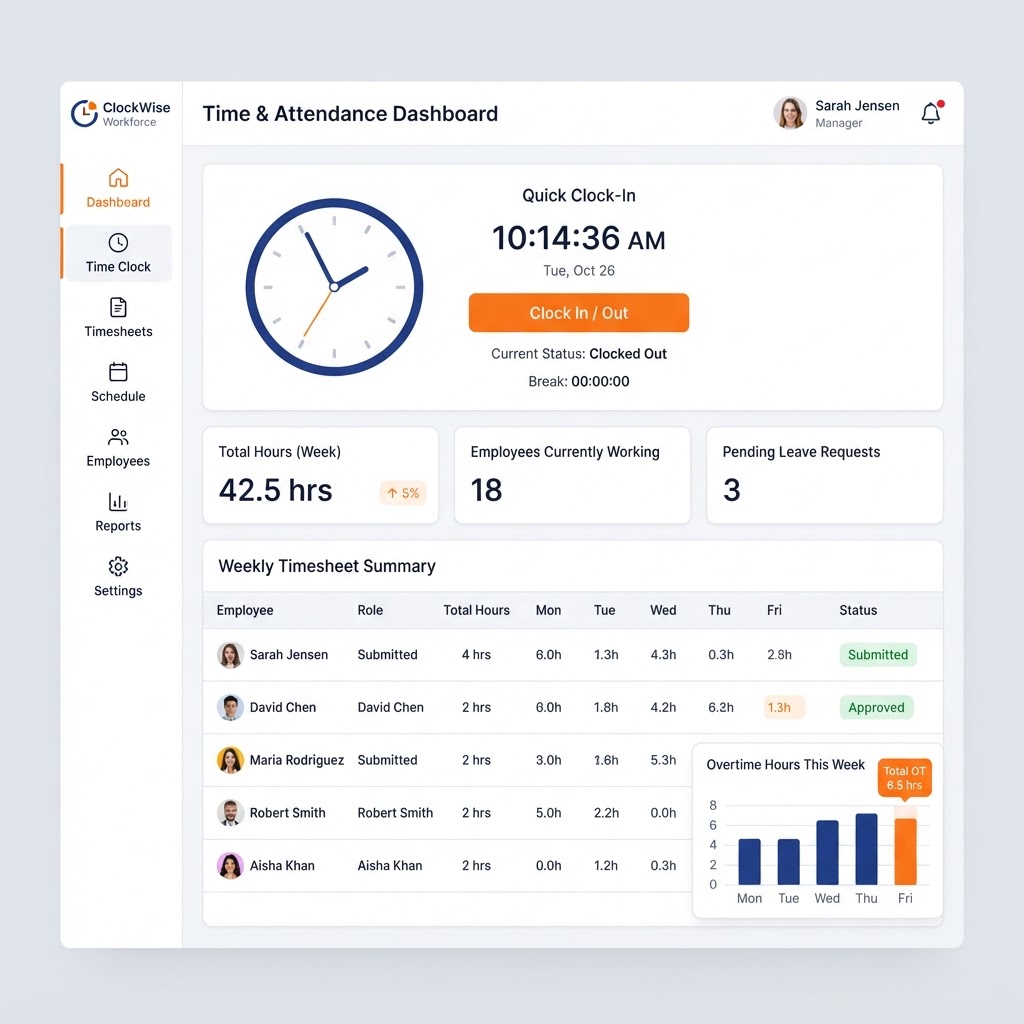The height and width of the screenshot is (1024, 1024).
Task: Click the Reports bar chart icon
Action: click(x=118, y=501)
